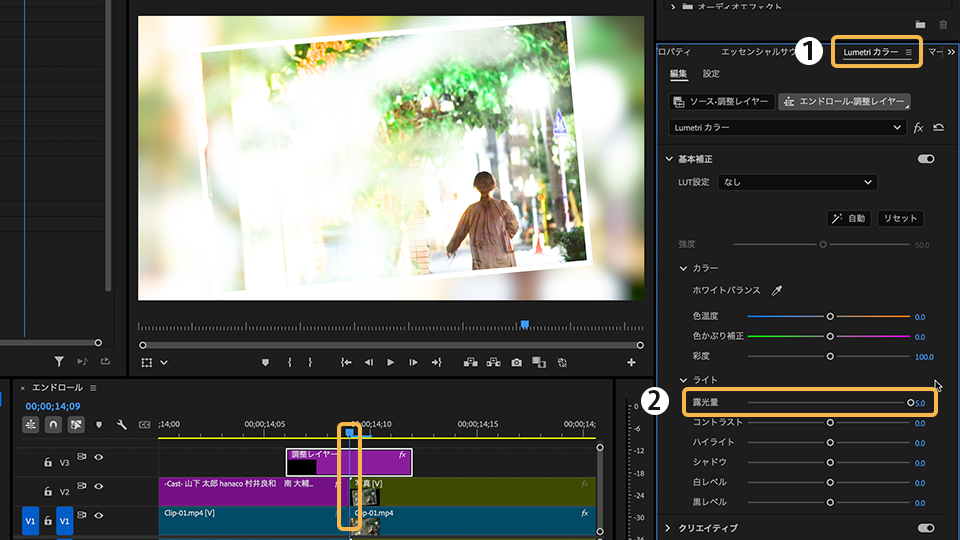Switch to the エッセンシャルサウンド tab
Viewport: 960px width, 540px height.
point(757,51)
